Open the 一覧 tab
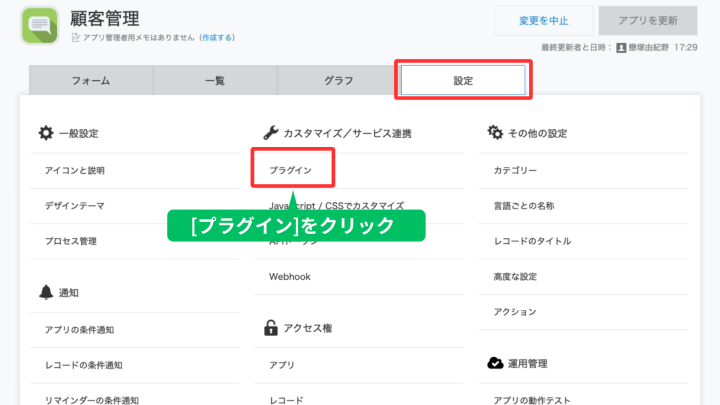This screenshot has width=720, height=405. click(x=214, y=80)
